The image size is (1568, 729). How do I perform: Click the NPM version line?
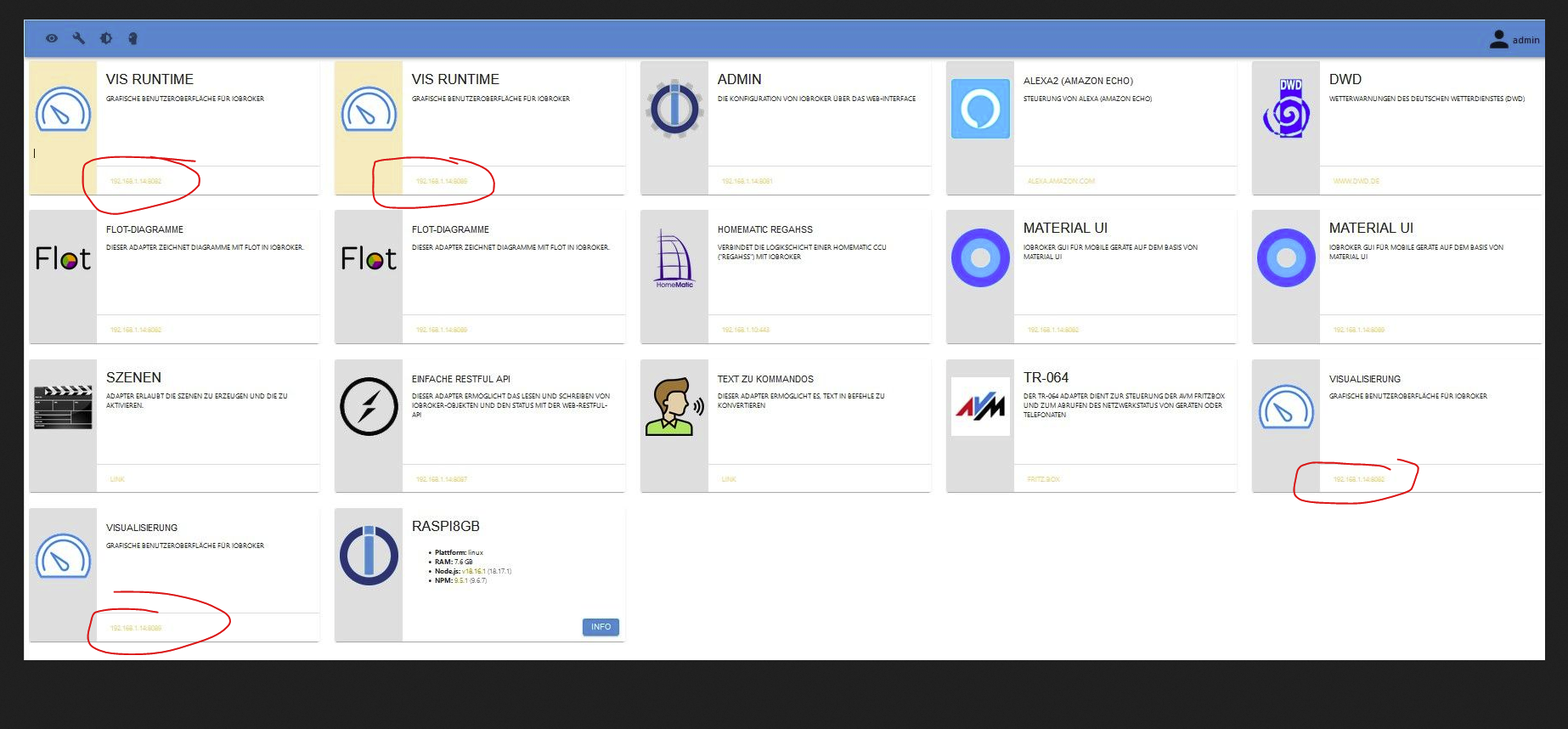[x=460, y=580]
